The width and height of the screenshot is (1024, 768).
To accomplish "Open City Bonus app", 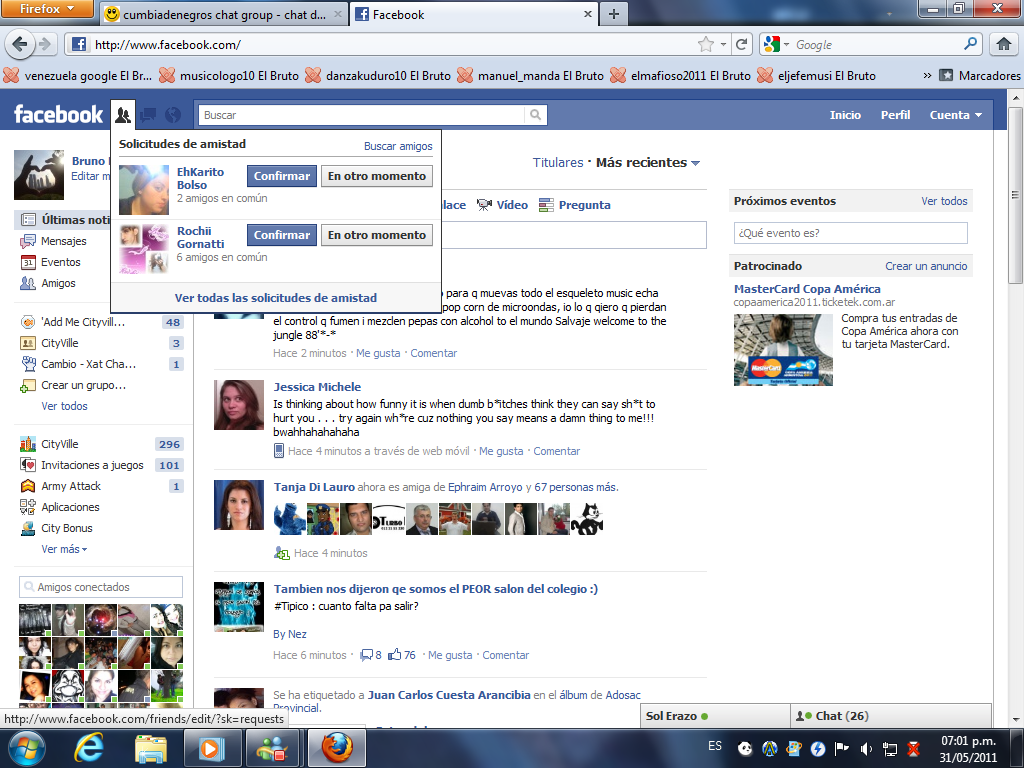I will [x=67, y=528].
